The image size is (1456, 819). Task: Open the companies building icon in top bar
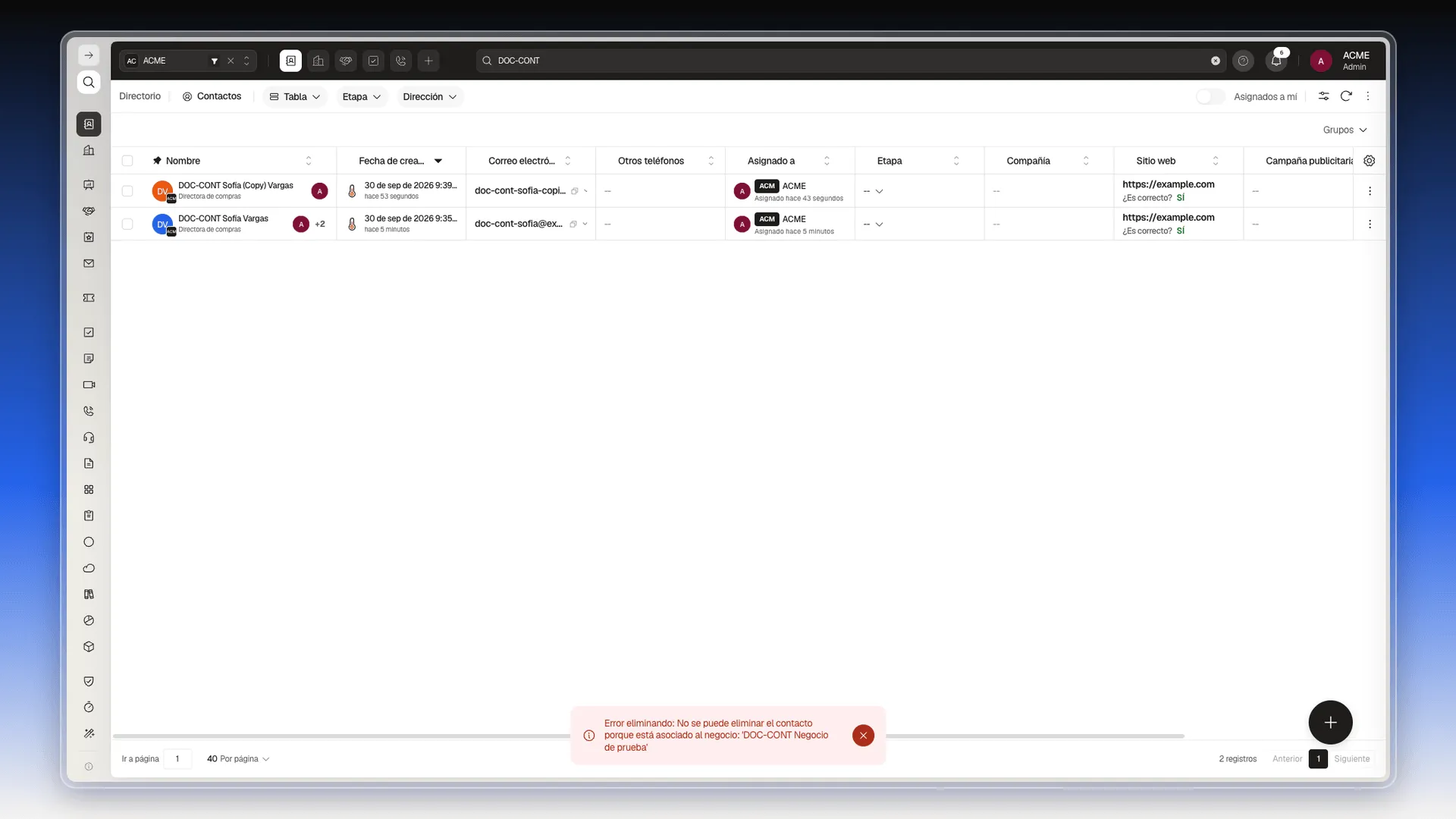(318, 61)
